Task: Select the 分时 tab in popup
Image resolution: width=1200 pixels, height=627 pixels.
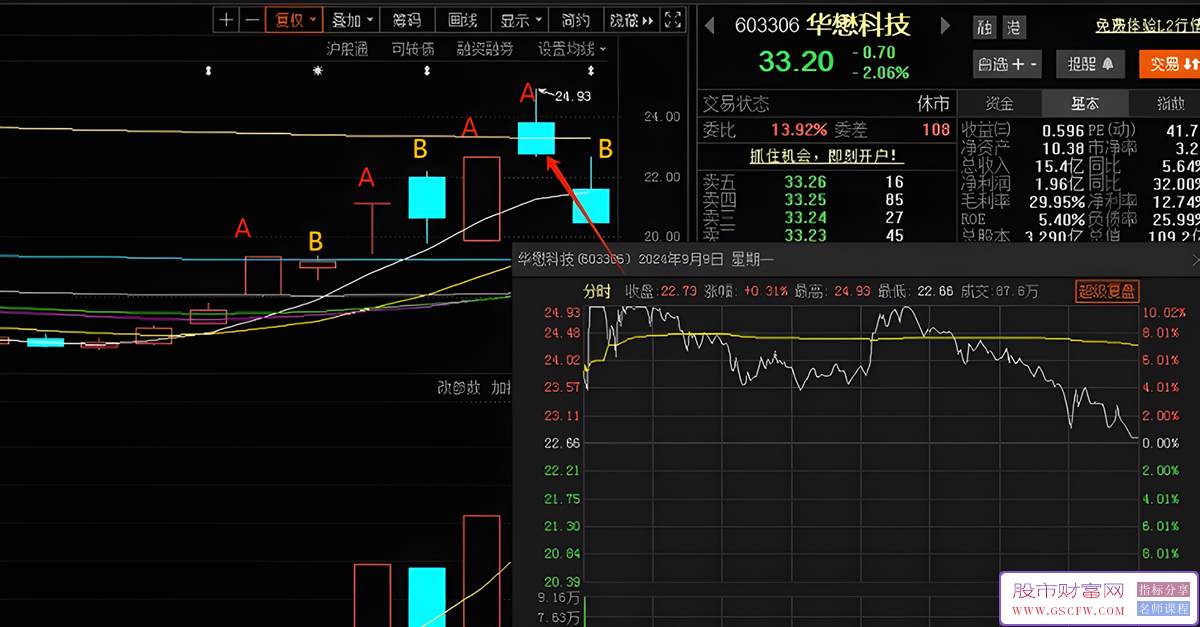Action: click(x=597, y=291)
